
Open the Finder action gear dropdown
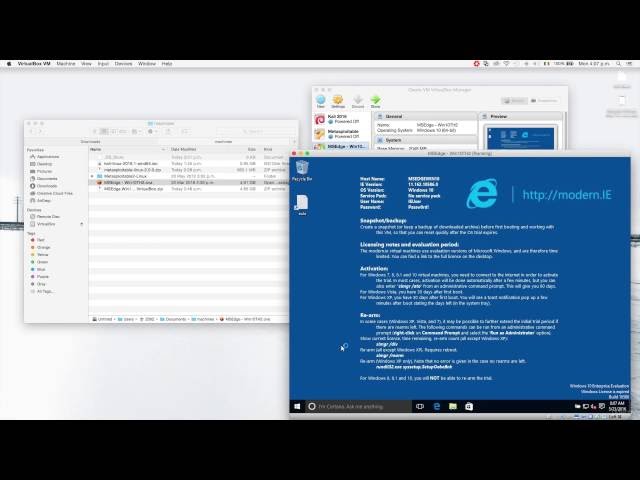[x=153, y=131]
